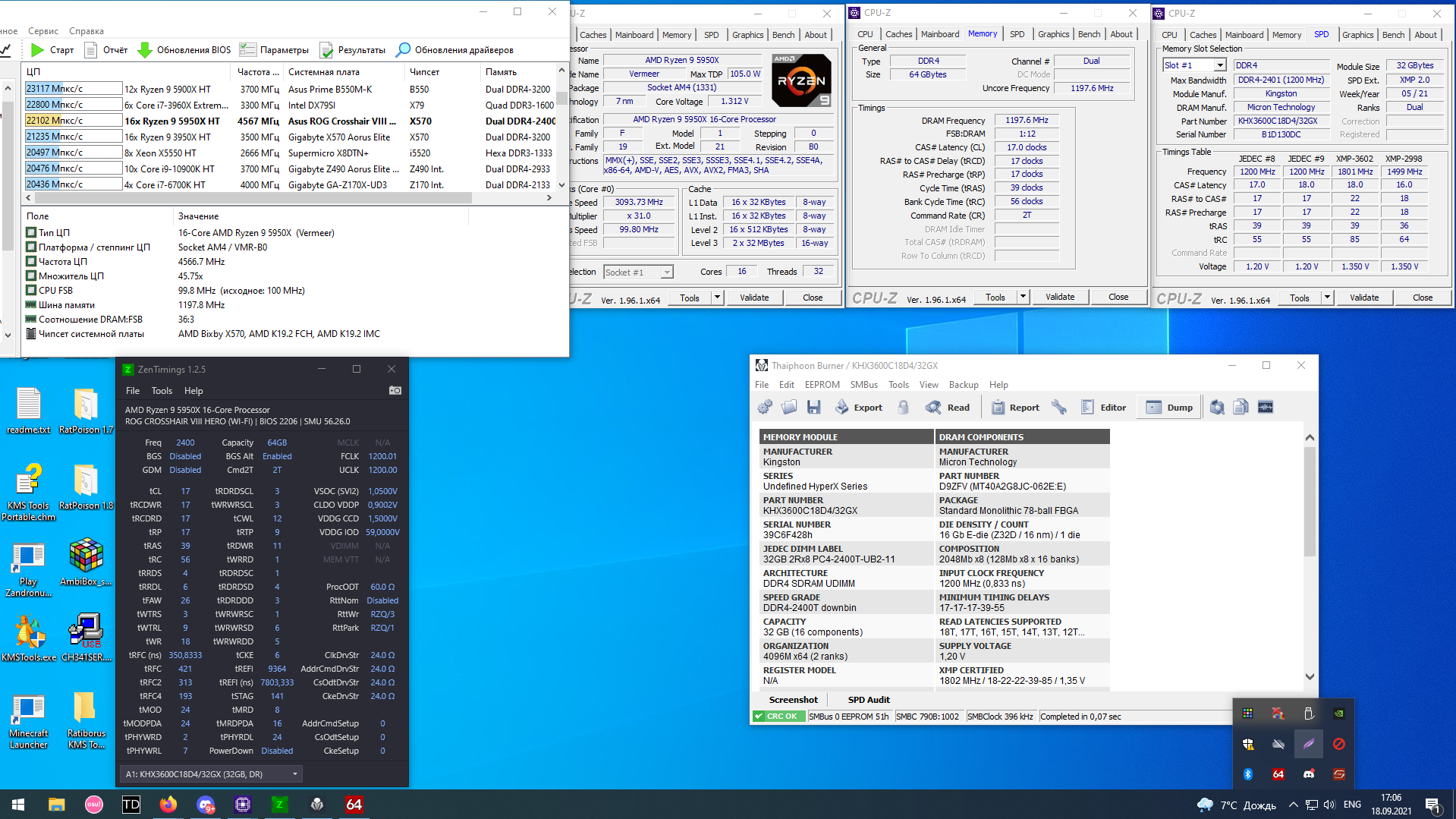This screenshot has height=819, width=1456.
Task: Click the search chip icon in Thaiphoon Burner
Action: coord(1217,408)
